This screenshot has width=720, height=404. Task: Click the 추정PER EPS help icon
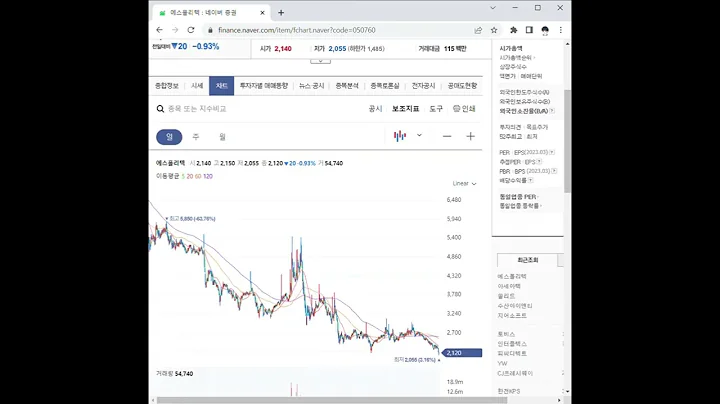tap(539, 162)
